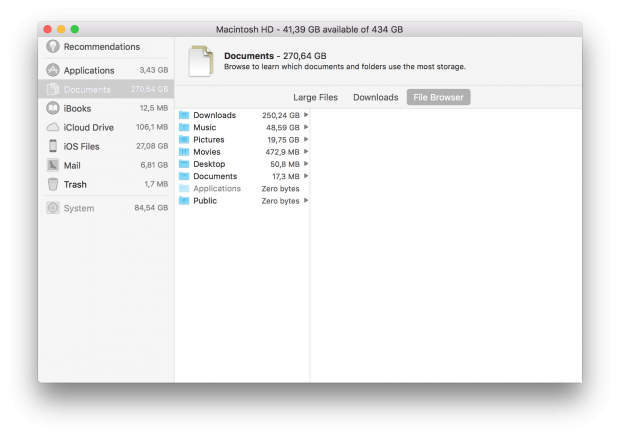Click the dimmed Applications folder icon
The width and height of the screenshot is (620, 437).
coord(184,189)
